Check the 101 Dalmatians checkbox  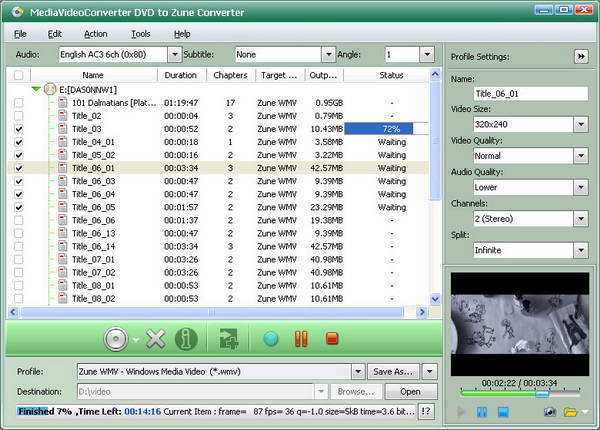click(x=18, y=103)
